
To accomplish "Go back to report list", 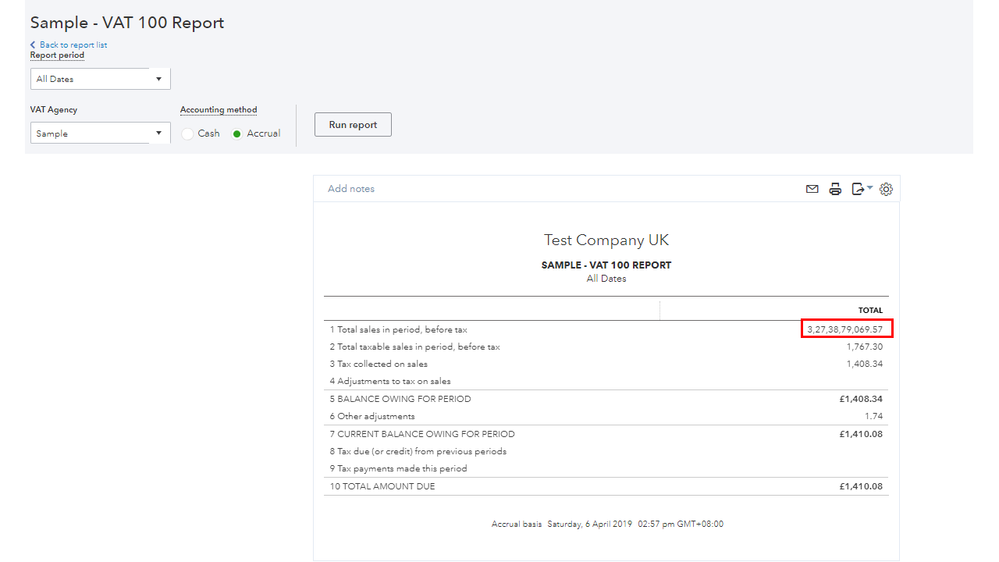I will [x=73, y=45].
